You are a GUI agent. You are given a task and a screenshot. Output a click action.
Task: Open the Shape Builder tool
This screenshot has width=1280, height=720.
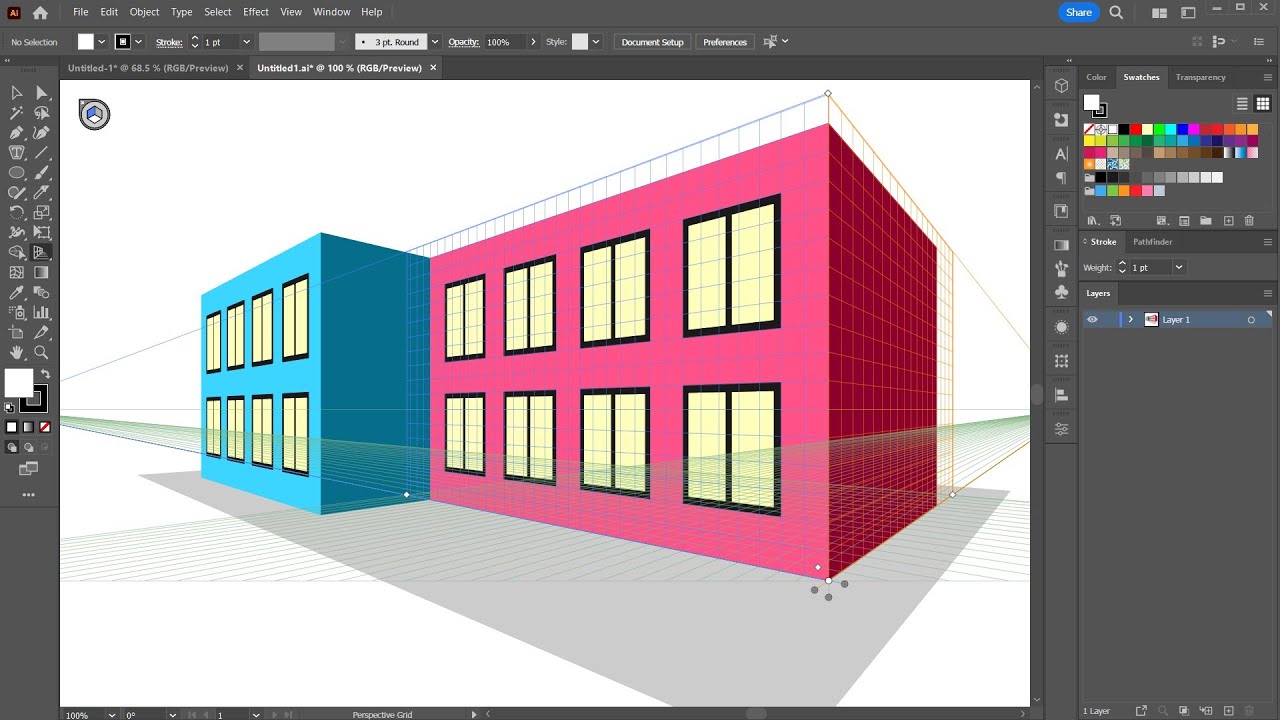click(16, 252)
